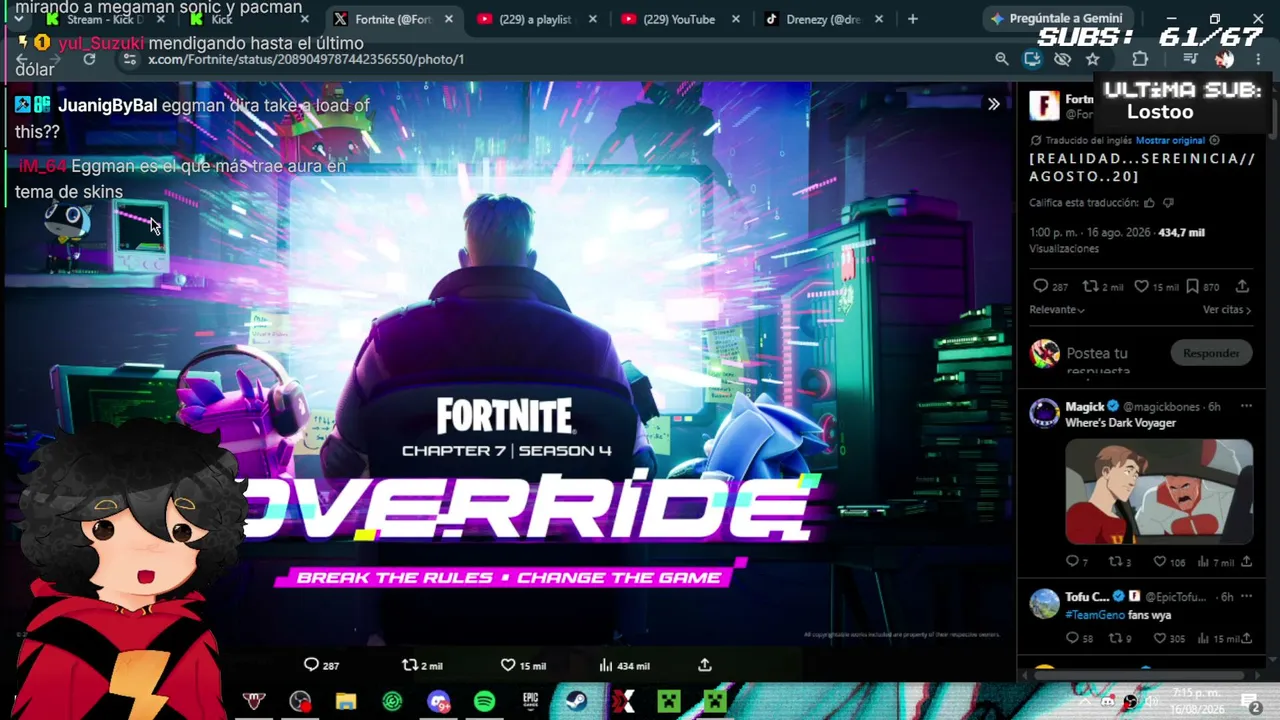Repost the tweet from the side panel
The height and width of the screenshot is (720, 1280).
[1091, 287]
